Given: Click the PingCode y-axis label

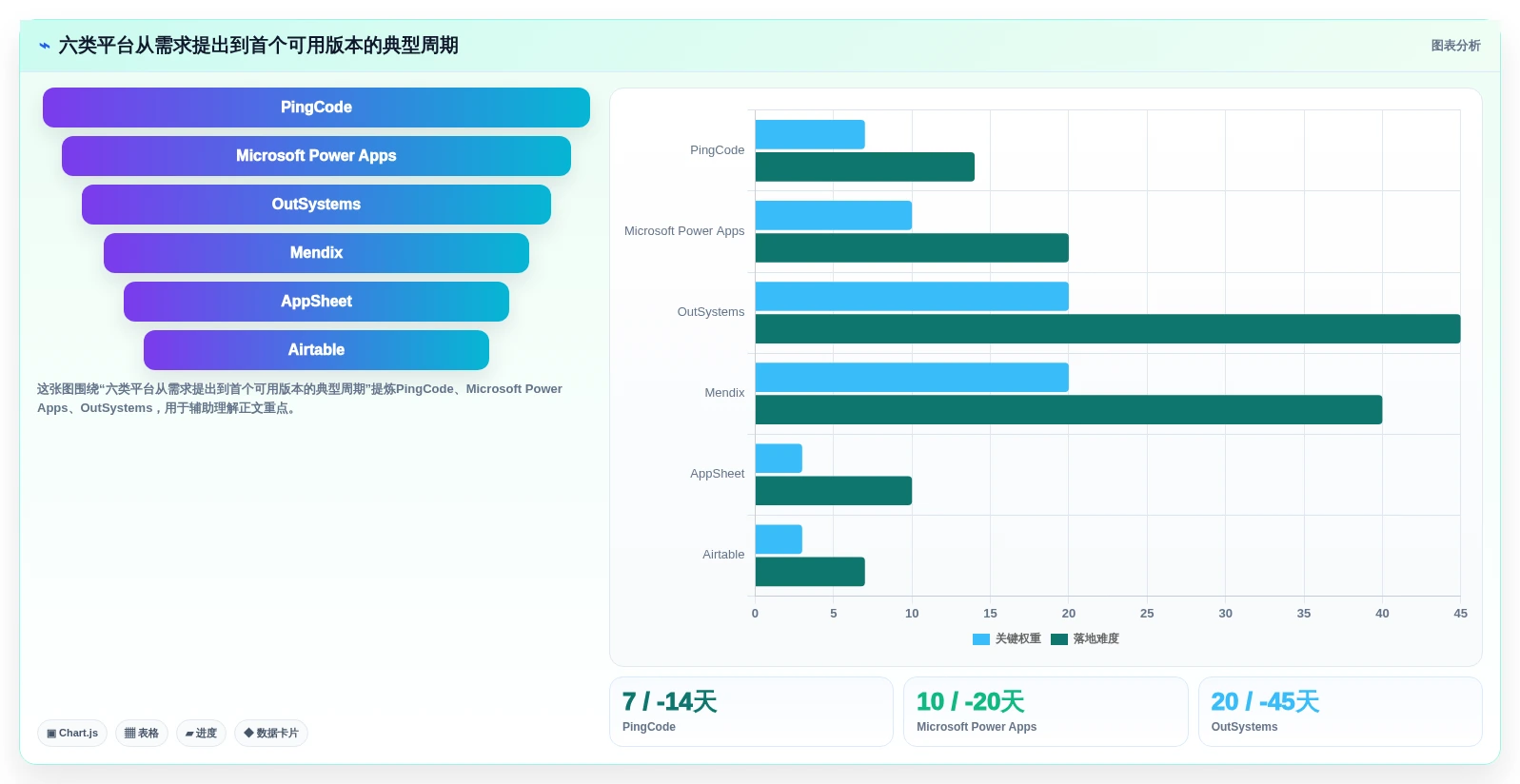Looking at the screenshot, I should 718,150.
